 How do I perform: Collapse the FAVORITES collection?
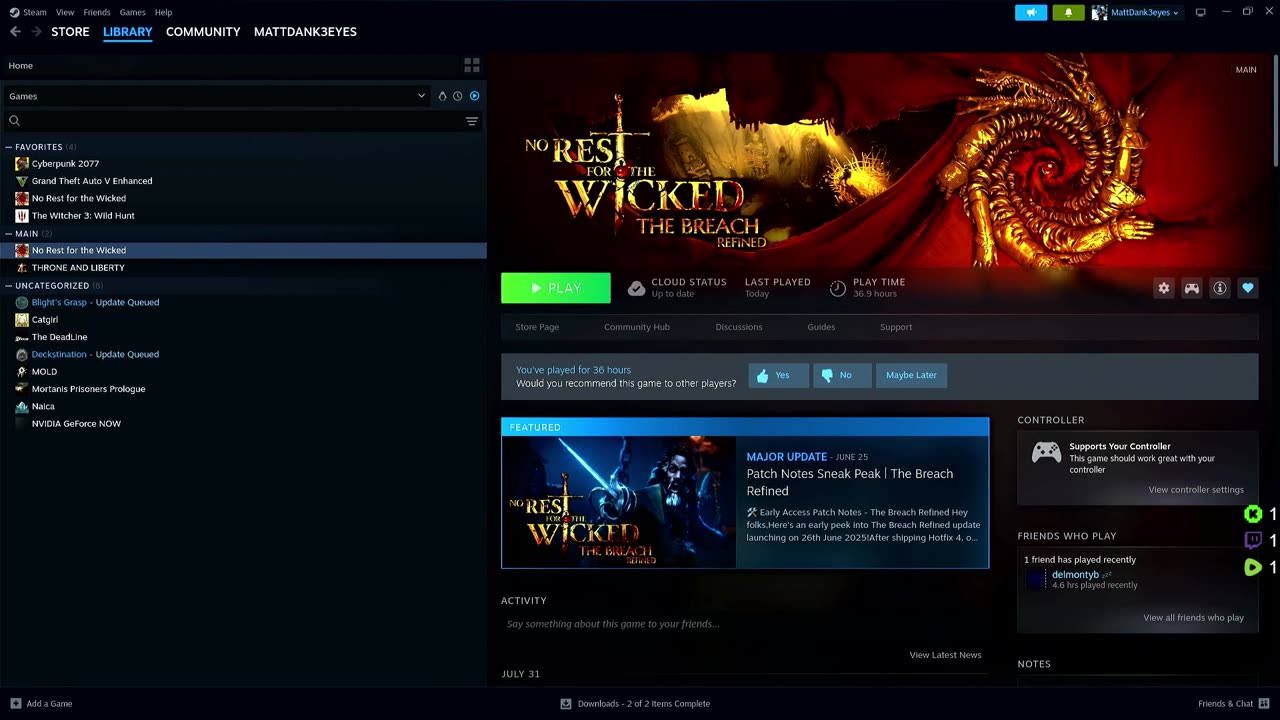tap(9, 147)
